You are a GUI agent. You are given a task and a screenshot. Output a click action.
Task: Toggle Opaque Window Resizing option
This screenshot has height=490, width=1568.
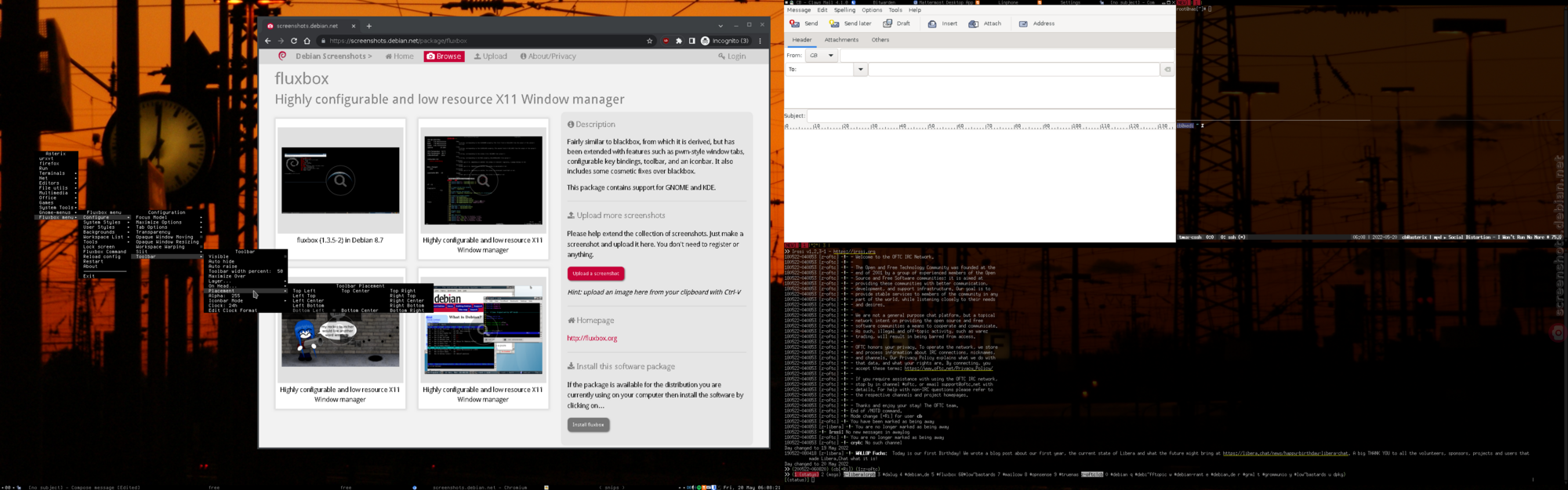[168, 241]
